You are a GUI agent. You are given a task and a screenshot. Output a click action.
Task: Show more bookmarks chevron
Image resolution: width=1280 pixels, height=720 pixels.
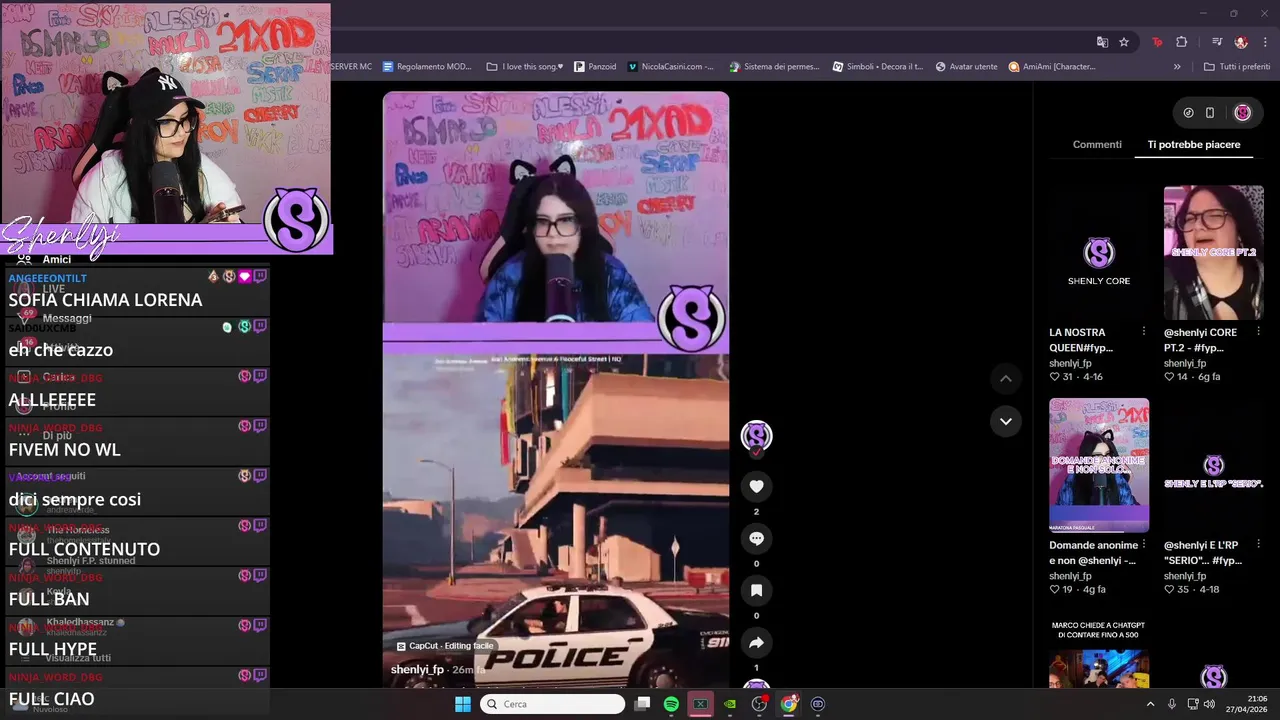click(x=1177, y=67)
